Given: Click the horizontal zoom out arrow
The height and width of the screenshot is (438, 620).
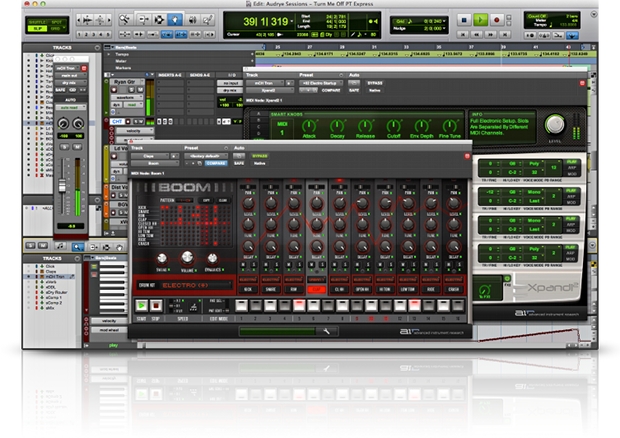Looking at the screenshot, I should click(x=79, y=19).
